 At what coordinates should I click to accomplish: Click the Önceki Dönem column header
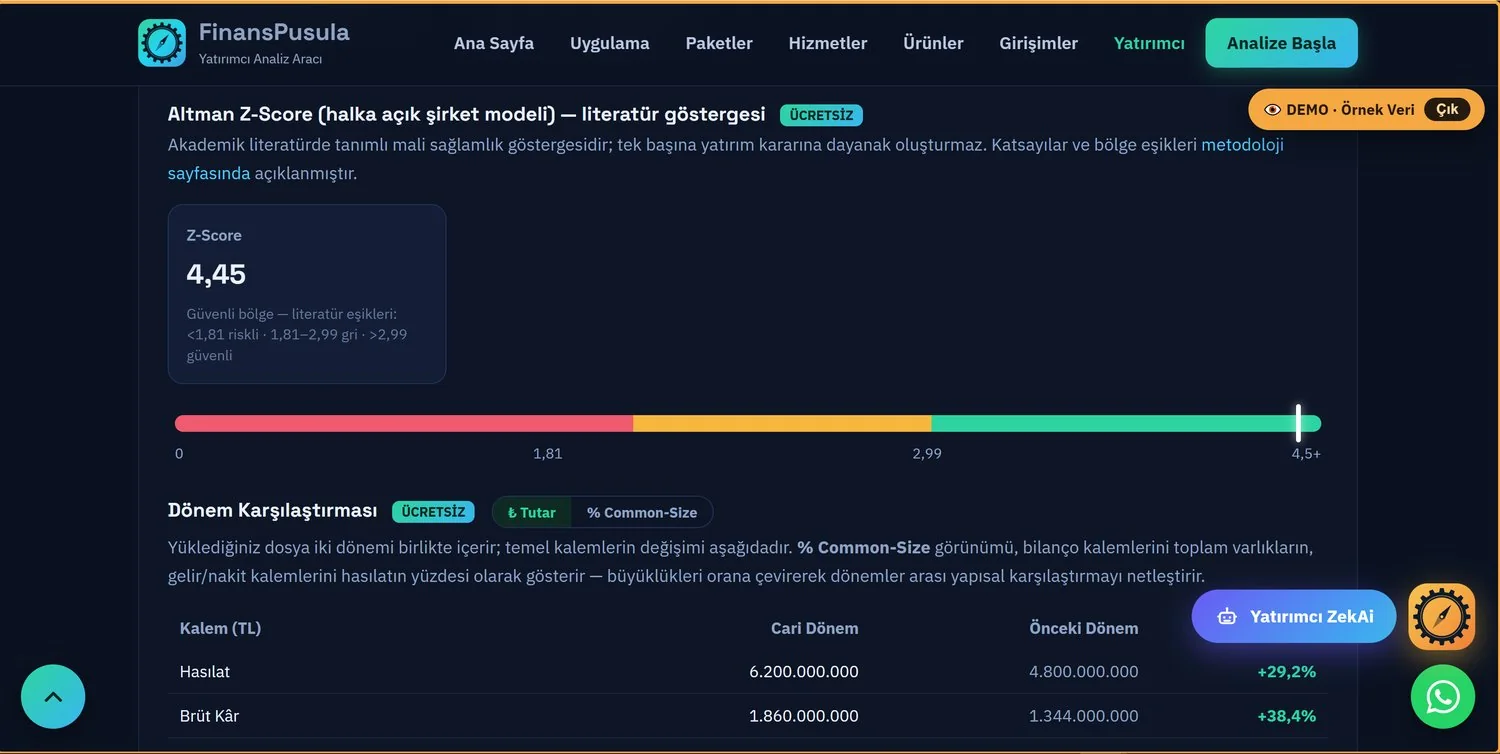coord(1084,628)
